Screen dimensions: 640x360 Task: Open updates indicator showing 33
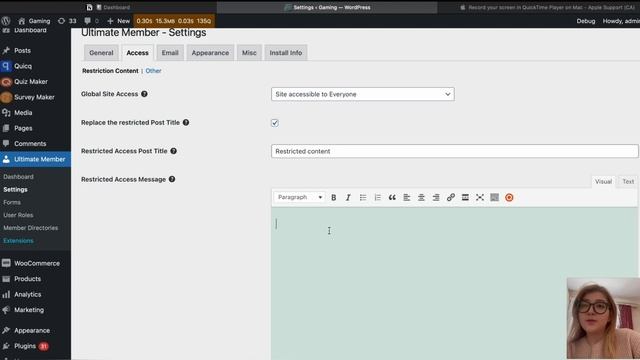(67, 21)
